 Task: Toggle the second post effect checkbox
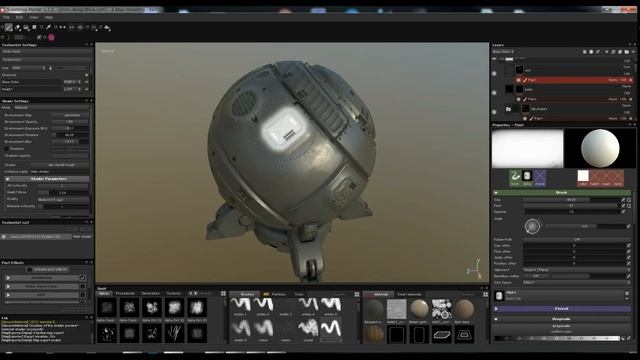click(83, 286)
